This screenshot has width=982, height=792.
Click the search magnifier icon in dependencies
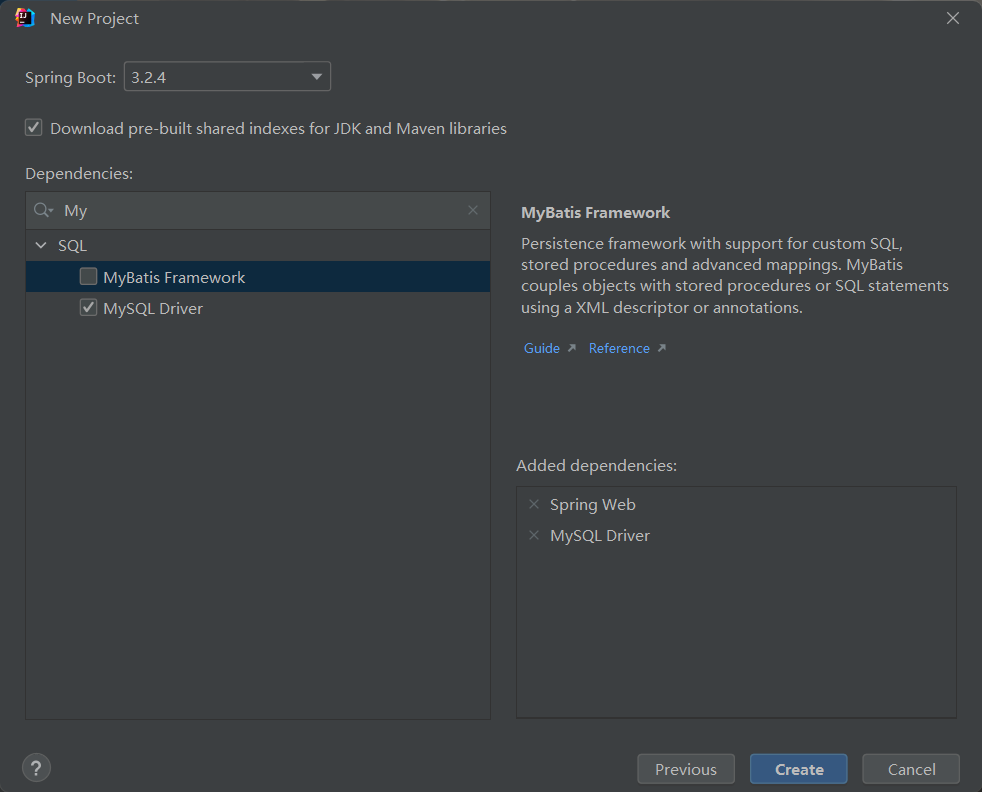(42, 211)
